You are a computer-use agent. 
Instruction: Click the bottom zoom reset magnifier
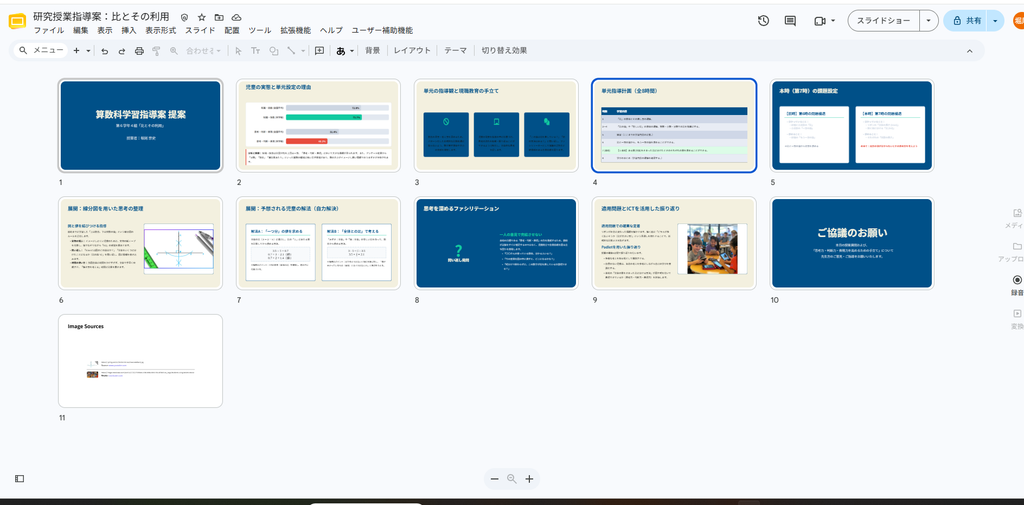(512, 479)
